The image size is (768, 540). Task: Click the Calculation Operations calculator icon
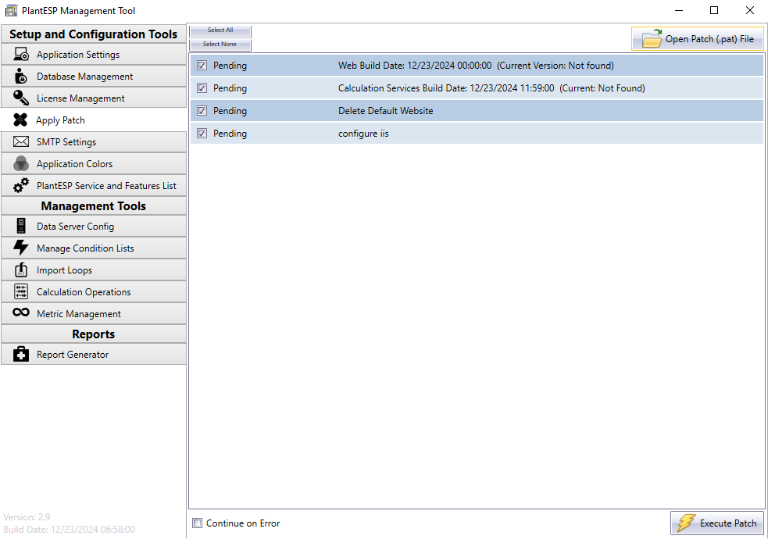[x=21, y=292]
